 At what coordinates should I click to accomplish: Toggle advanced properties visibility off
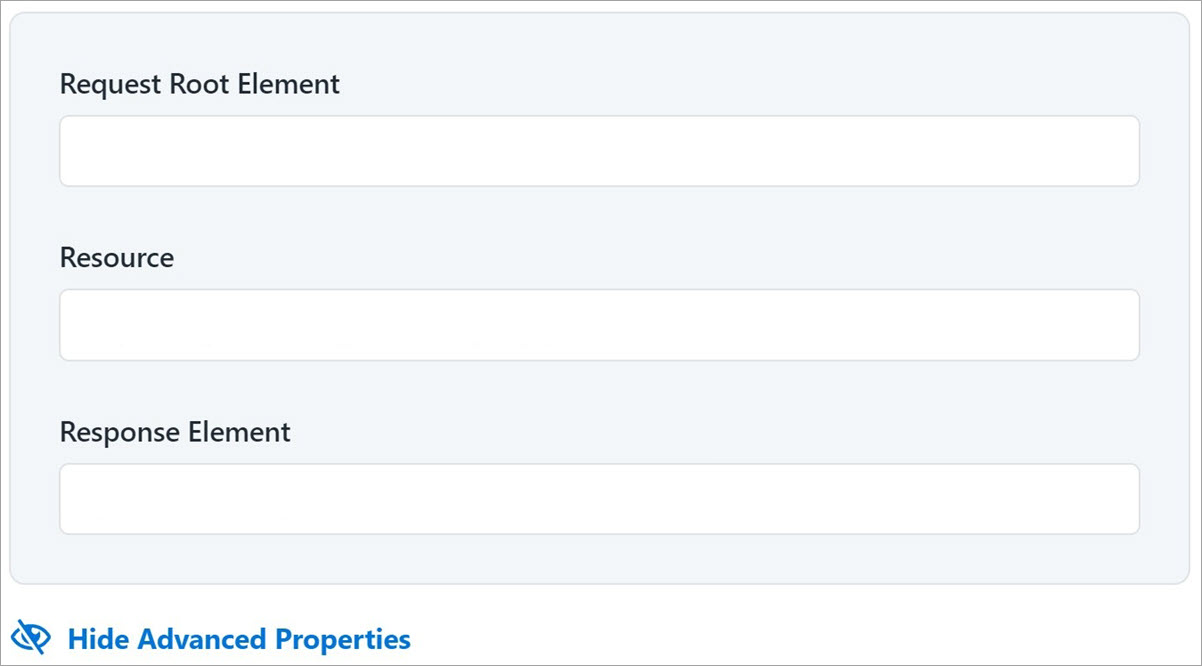coord(238,639)
